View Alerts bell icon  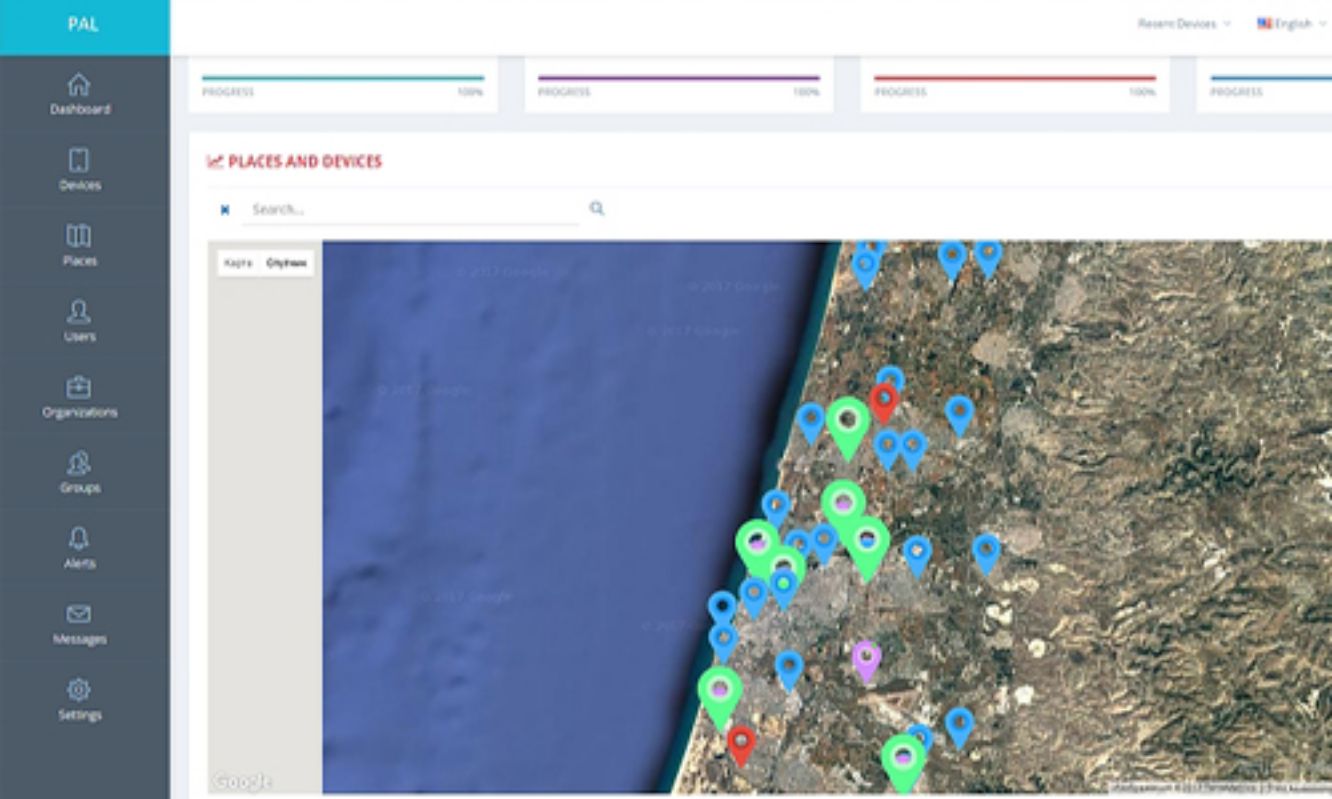[x=79, y=540]
